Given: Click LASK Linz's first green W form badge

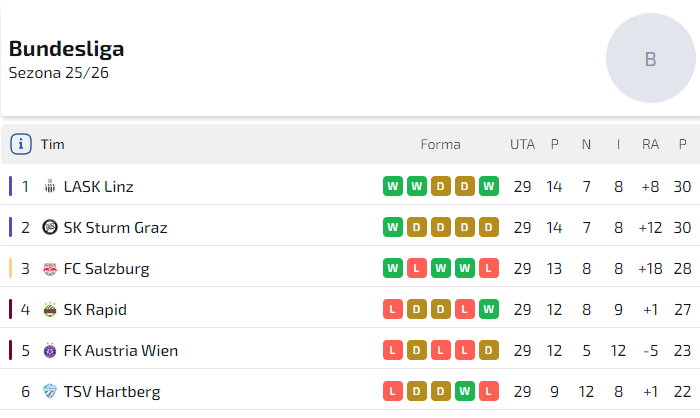Looking at the screenshot, I should pyautogui.click(x=392, y=186).
